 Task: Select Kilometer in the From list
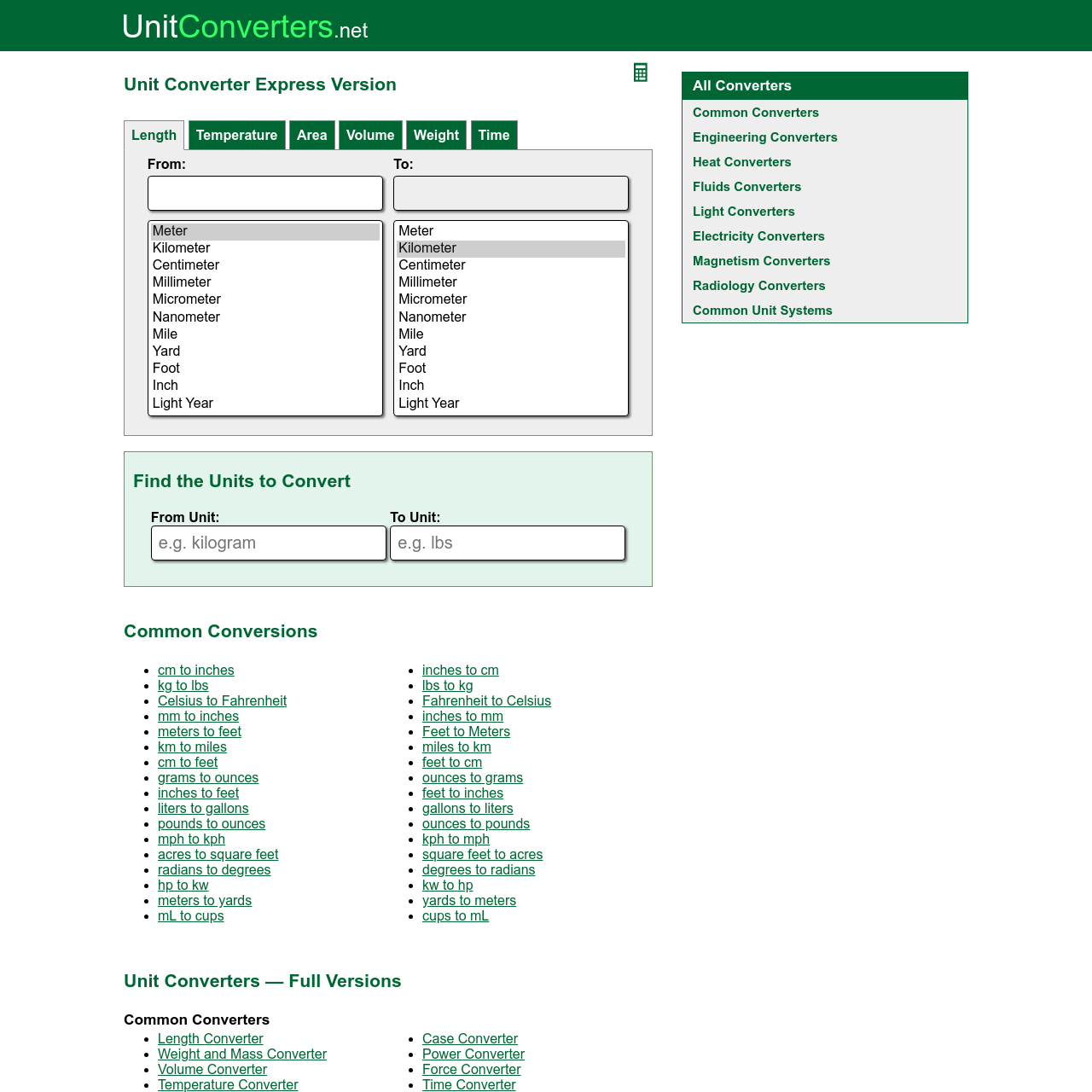(265, 248)
